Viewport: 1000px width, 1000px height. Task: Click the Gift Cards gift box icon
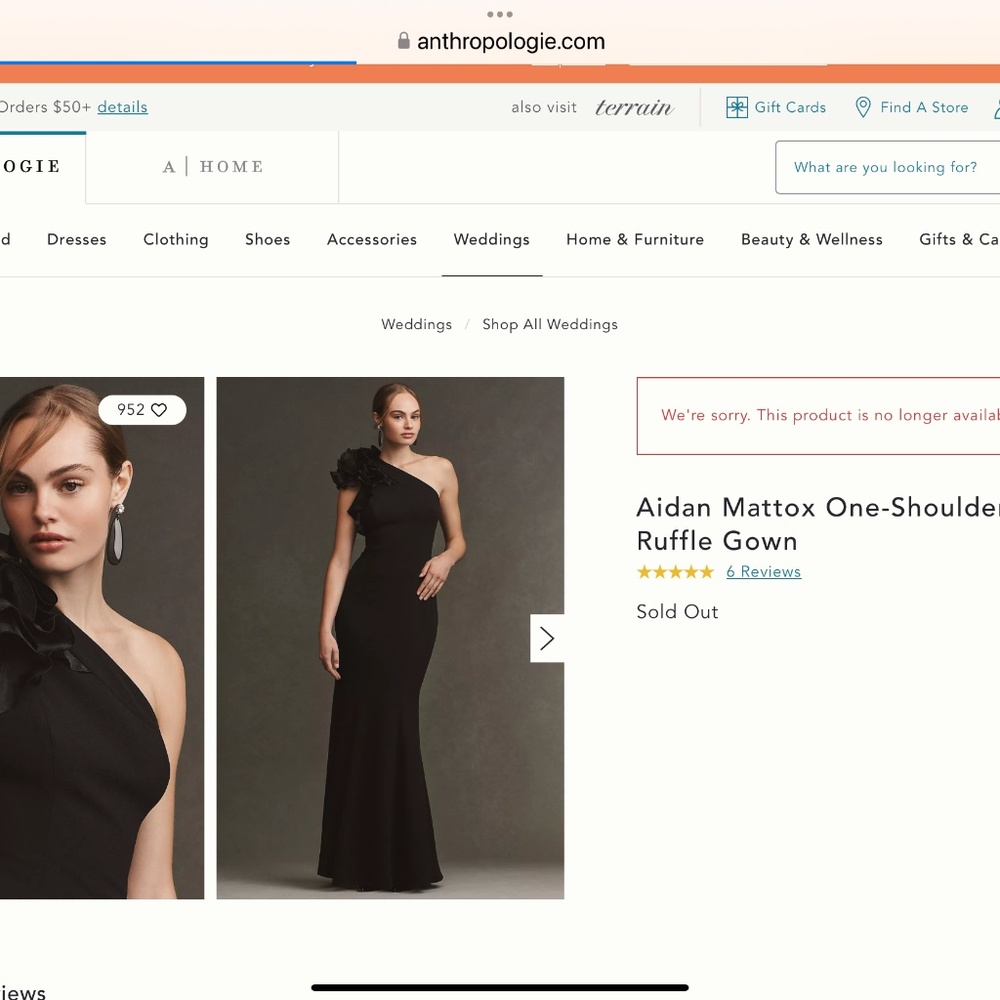(737, 107)
